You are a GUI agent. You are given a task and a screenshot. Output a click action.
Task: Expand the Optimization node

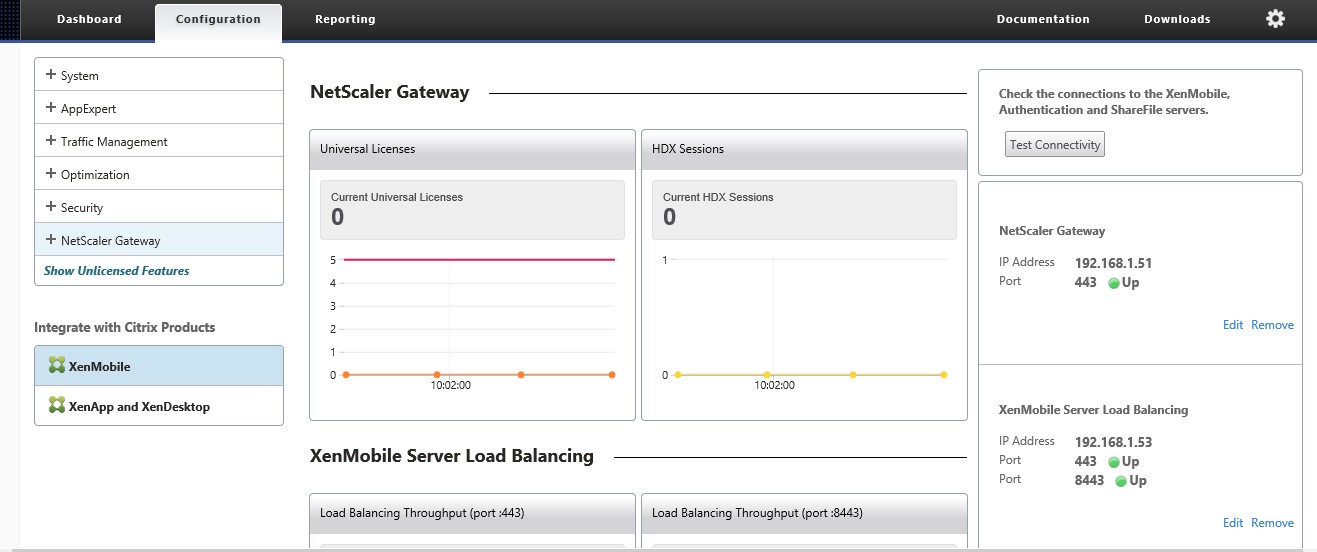click(x=51, y=174)
